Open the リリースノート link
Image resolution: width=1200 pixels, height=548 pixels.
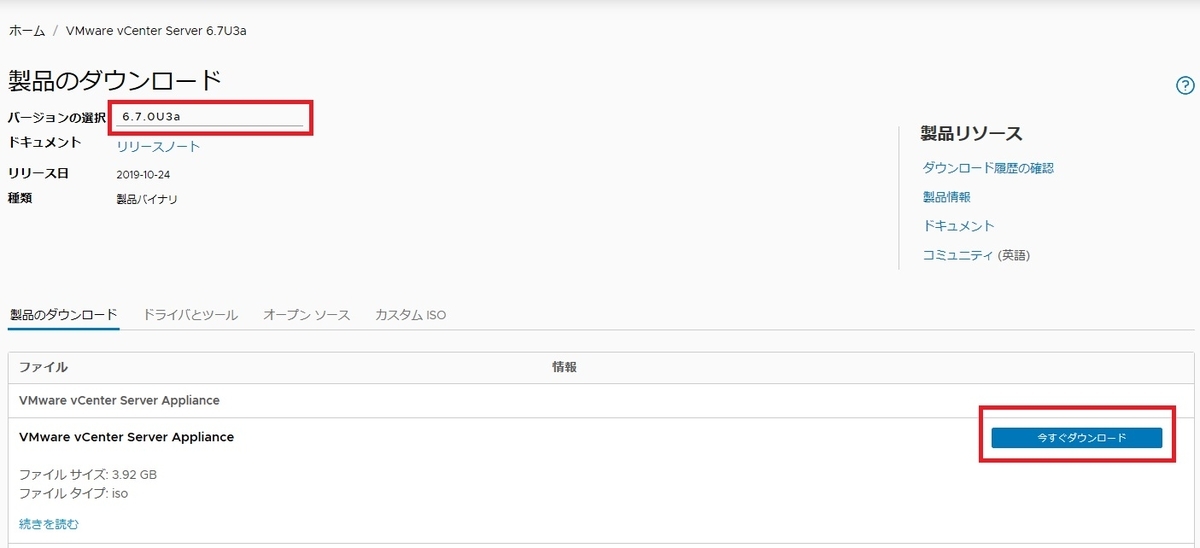[x=158, y=146]
